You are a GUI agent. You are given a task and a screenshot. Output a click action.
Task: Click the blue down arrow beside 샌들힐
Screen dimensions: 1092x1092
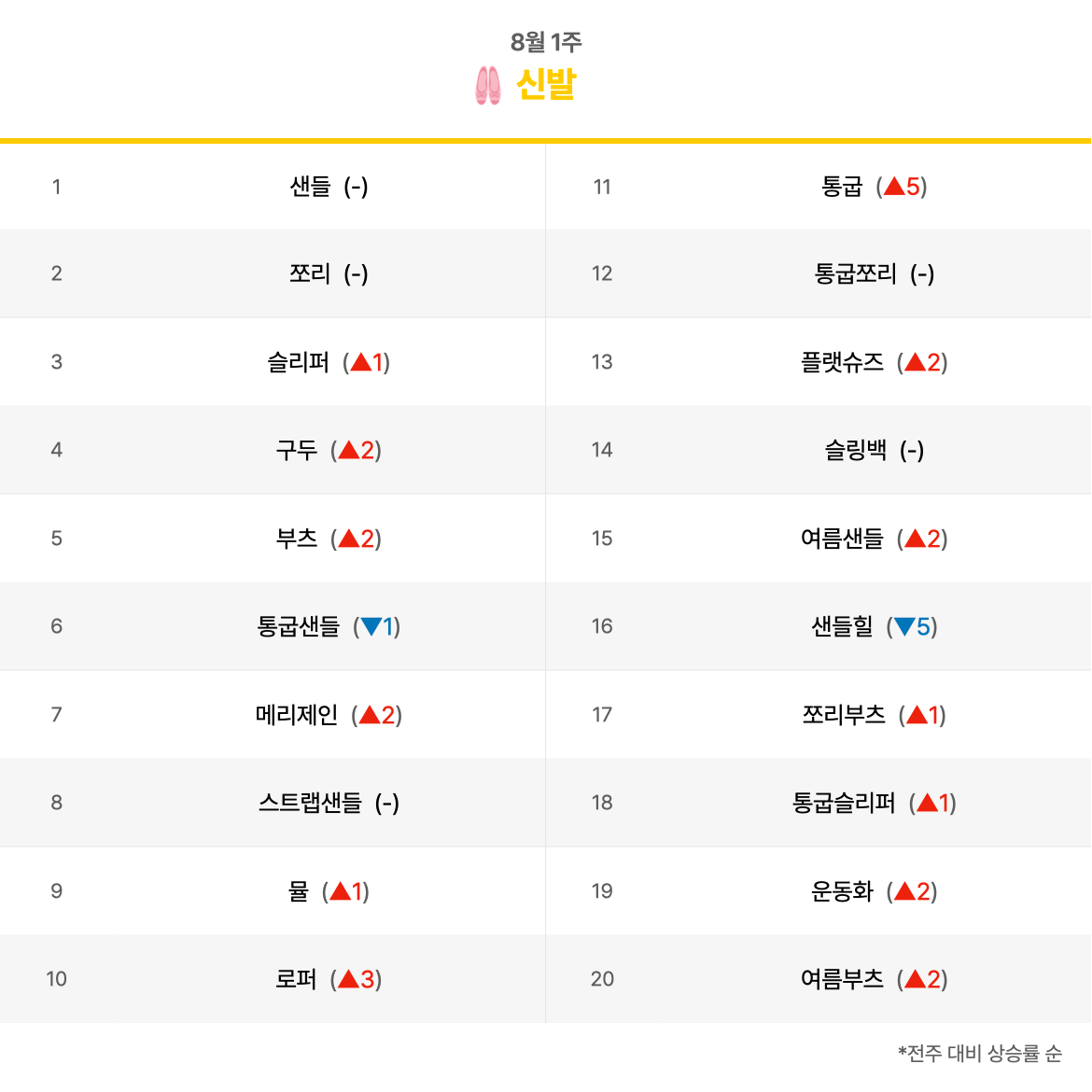coord(904,626)
